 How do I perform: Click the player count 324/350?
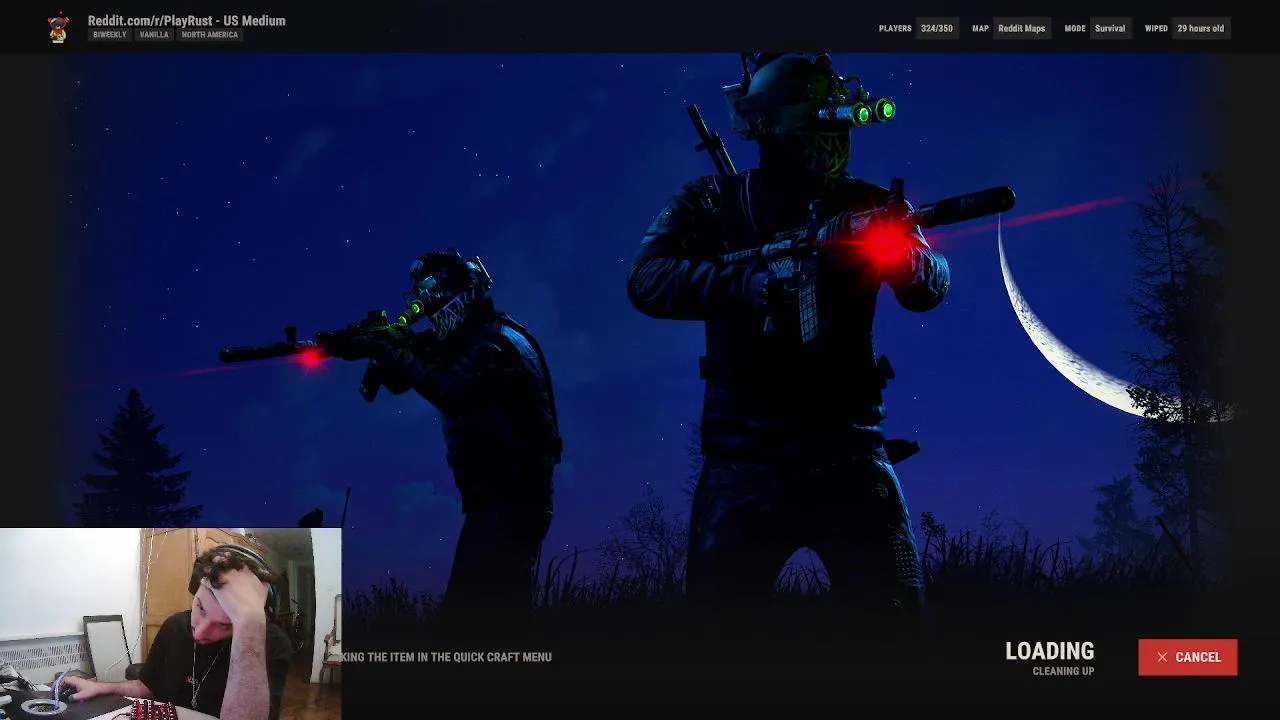tap(937, 28)
